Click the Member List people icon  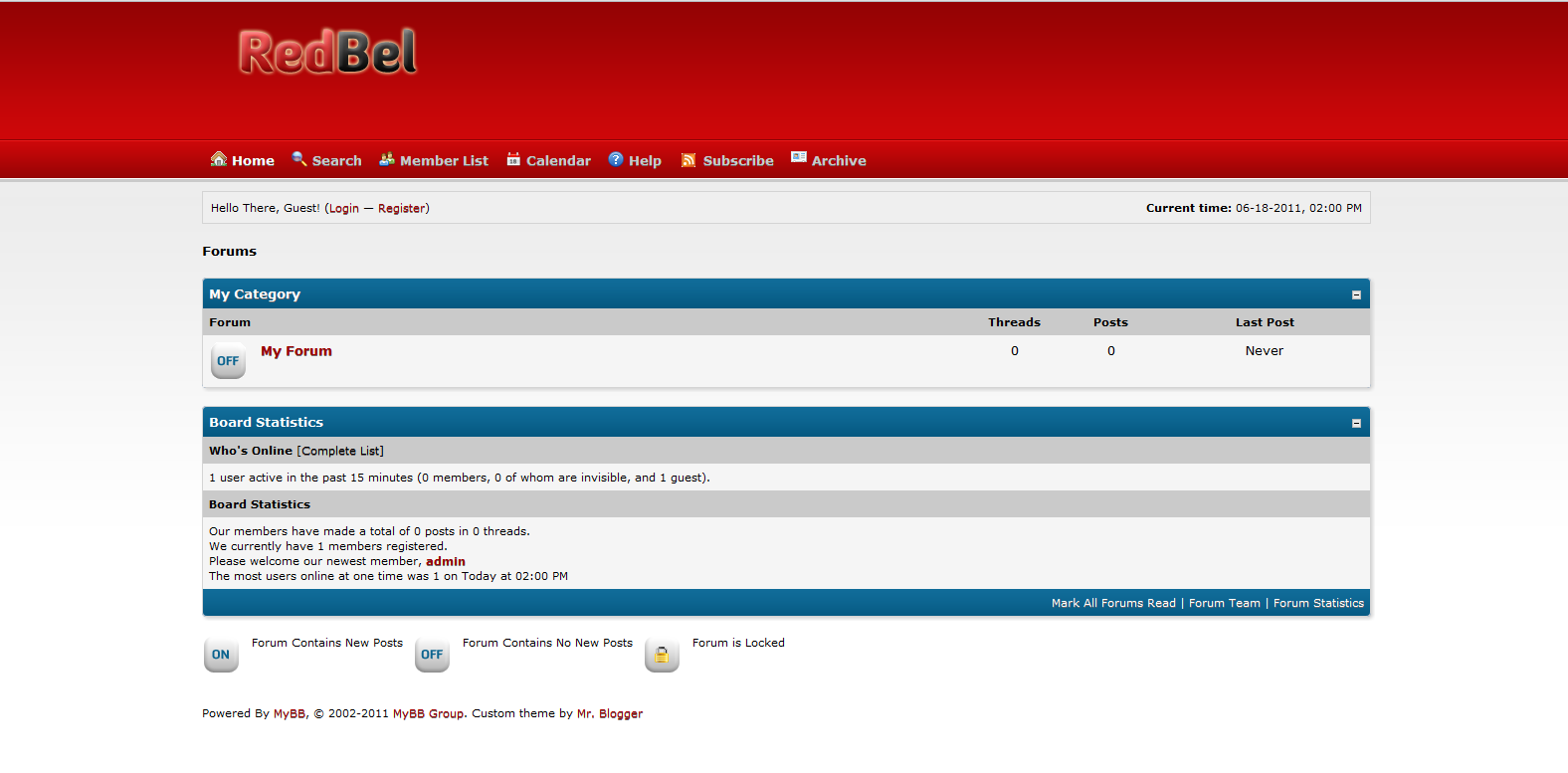pos(387,159)
